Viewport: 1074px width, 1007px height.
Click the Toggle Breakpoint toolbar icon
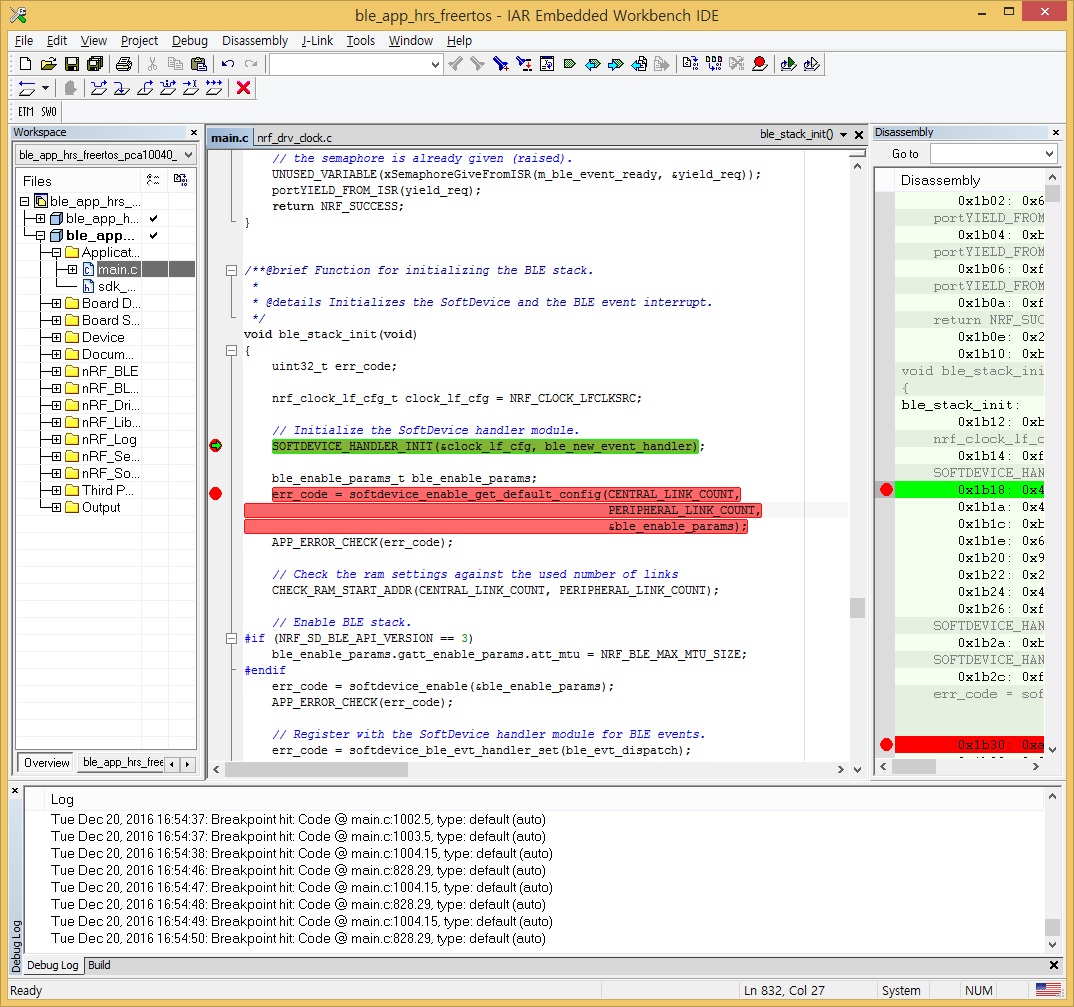pyautogui.click(x=760, y=64)
